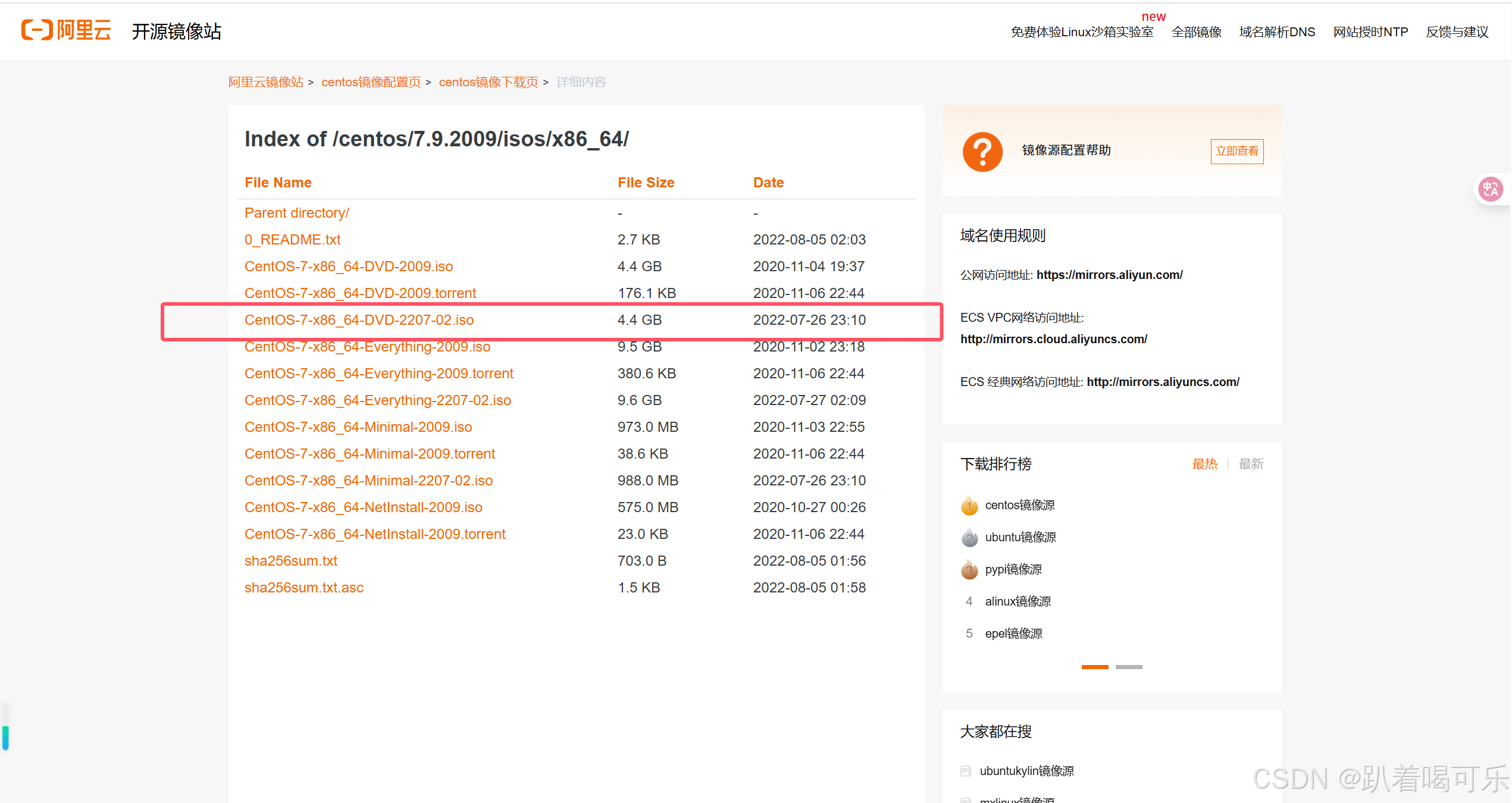Open 网站授时NTP navigation item
Viewport: 1512px width, 803px height.
tap(1370, 32)
